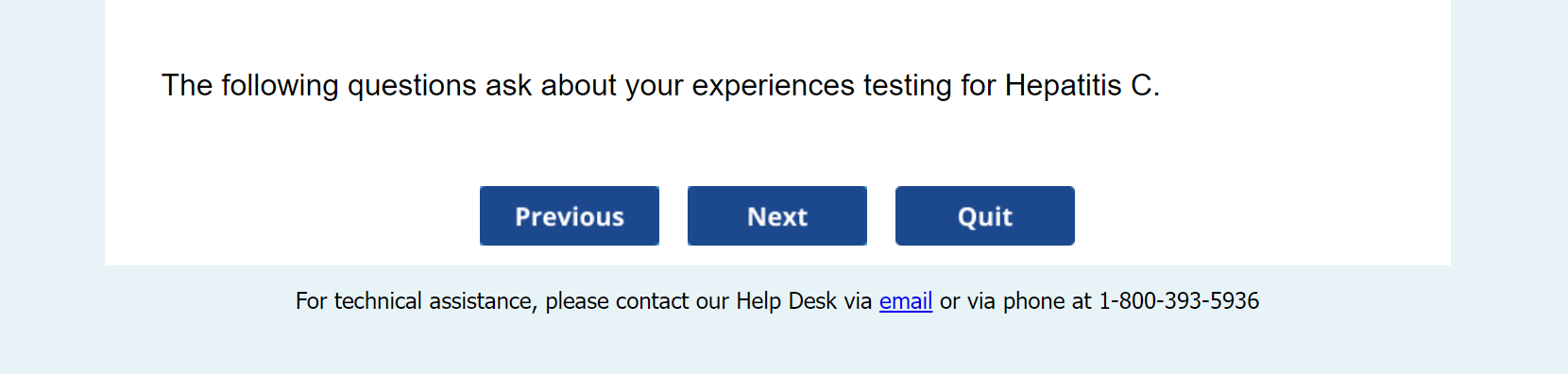This screenshot has width=1568, height=374.
Task: Click the Hepatitis C intro sentence
Action: pyautogui.click(x=660, y=86)
